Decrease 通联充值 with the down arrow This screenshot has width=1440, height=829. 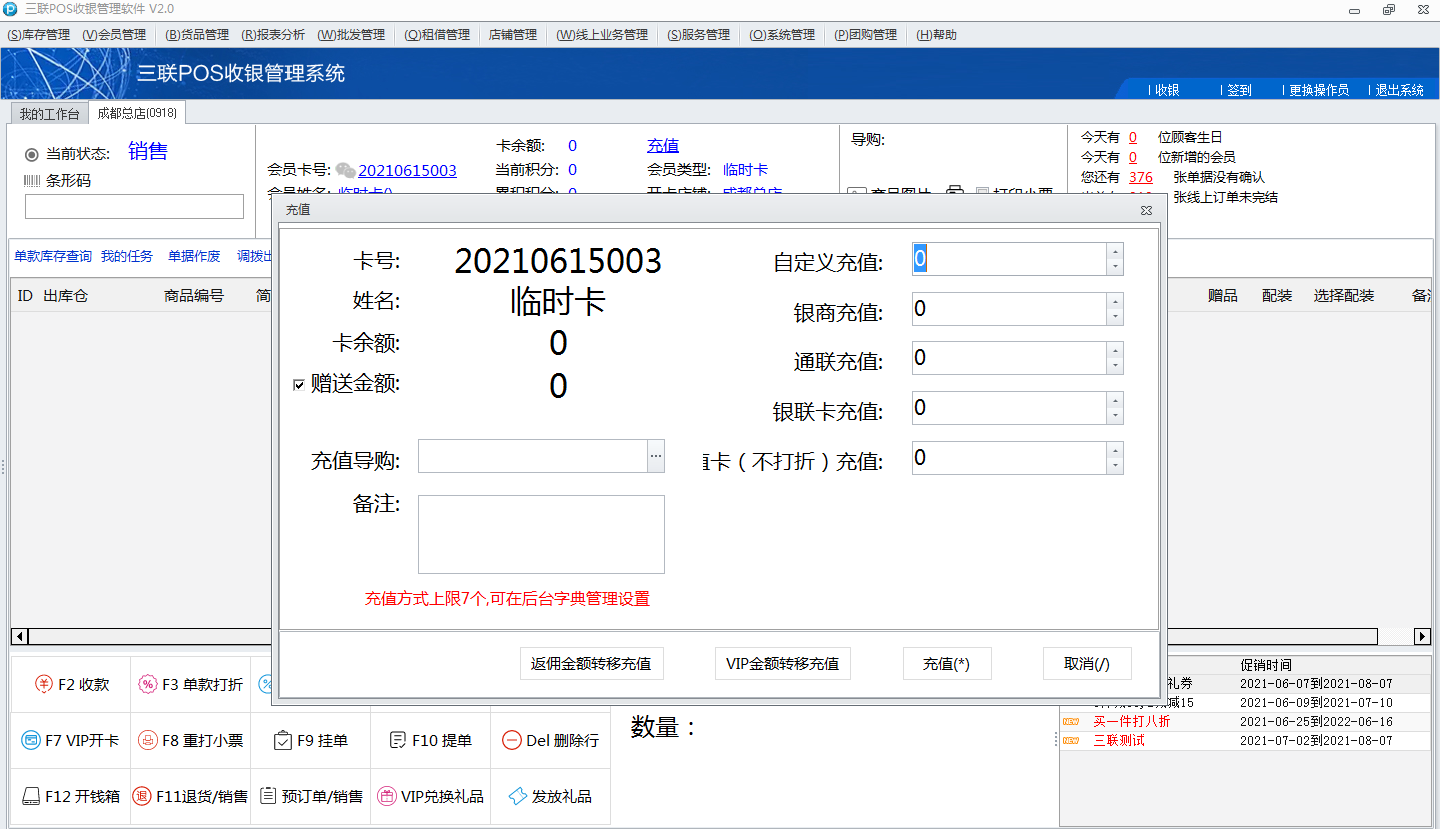[x=1115, y=366]
